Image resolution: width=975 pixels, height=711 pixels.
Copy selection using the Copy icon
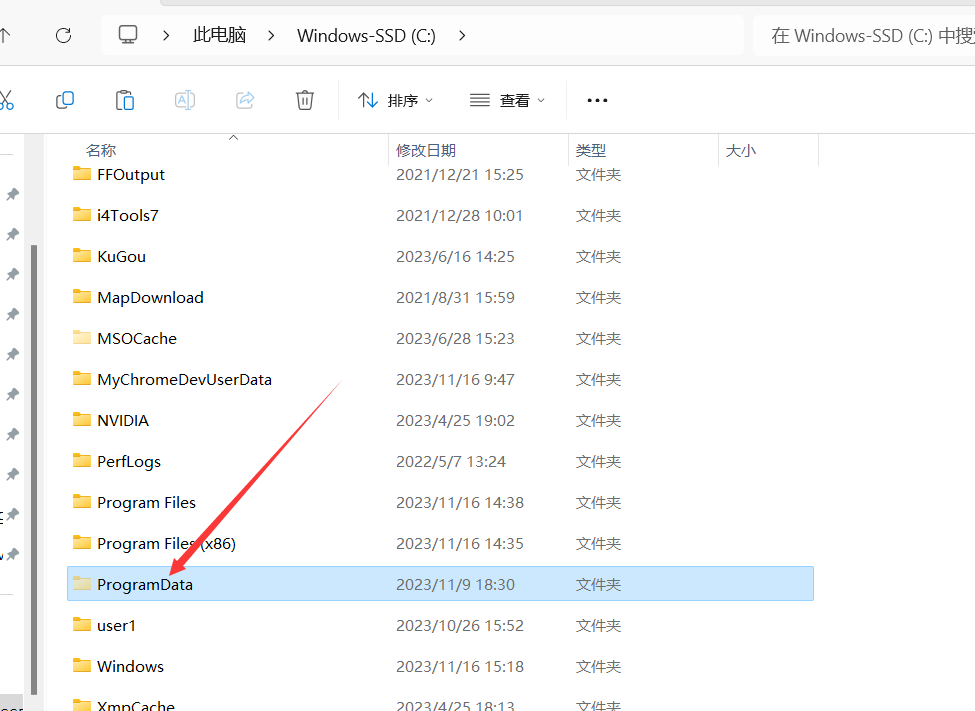pyautogui.click(x=64, y=100)
